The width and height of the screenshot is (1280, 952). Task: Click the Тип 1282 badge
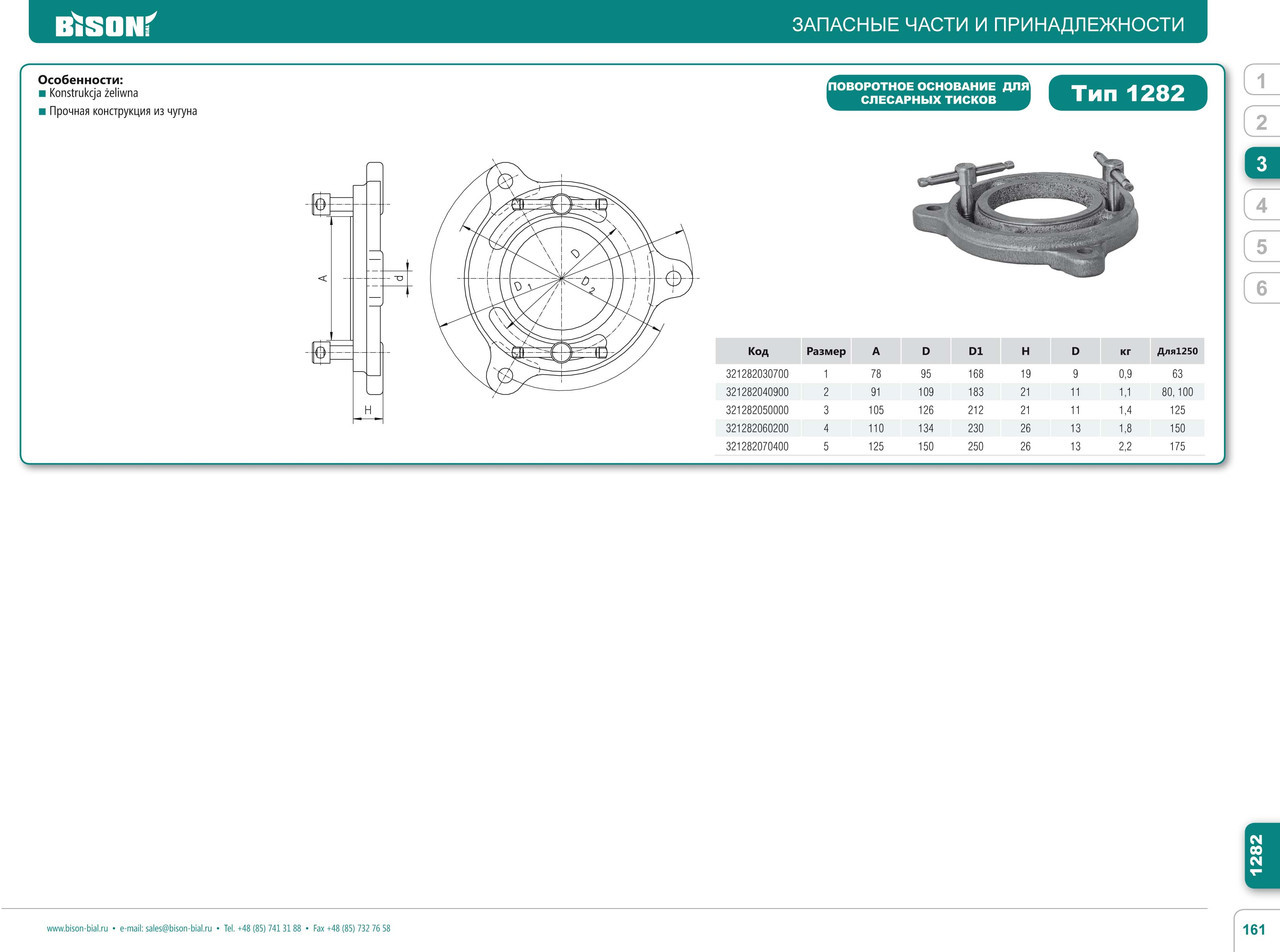click(x=1128, y=93)
